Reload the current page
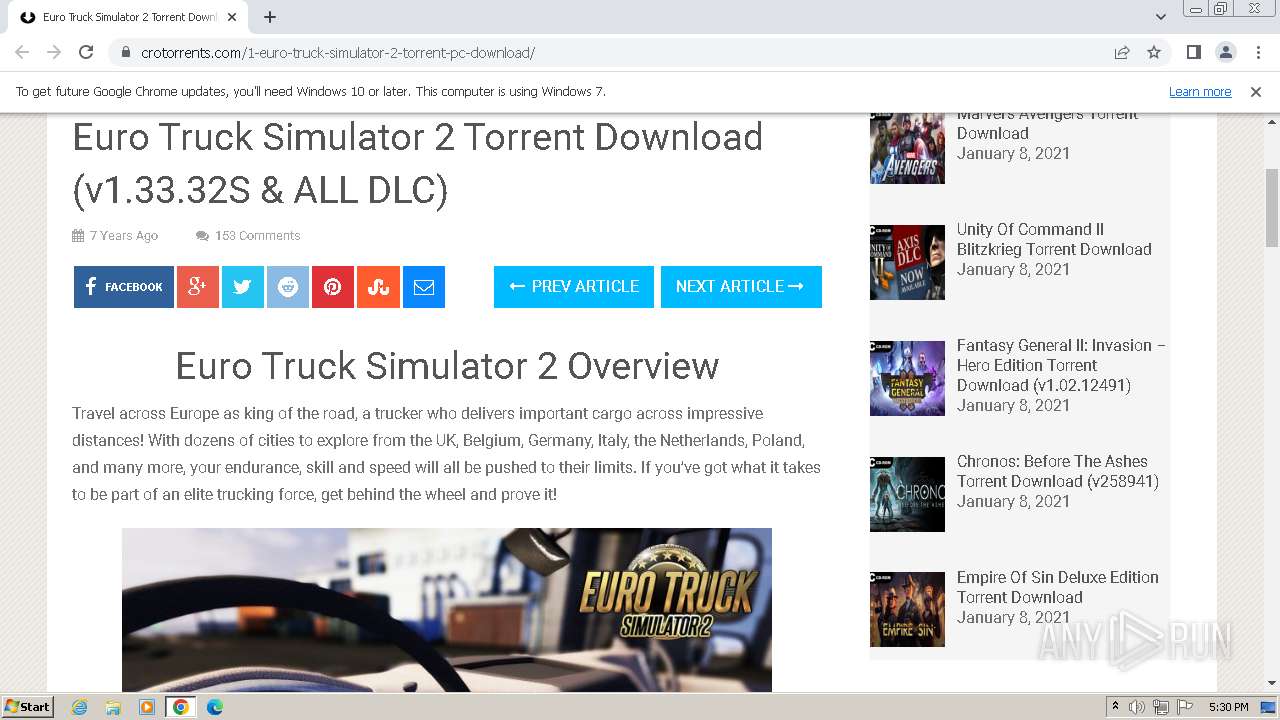Viewport: 1280px width, 720px height. click(86, 52)
